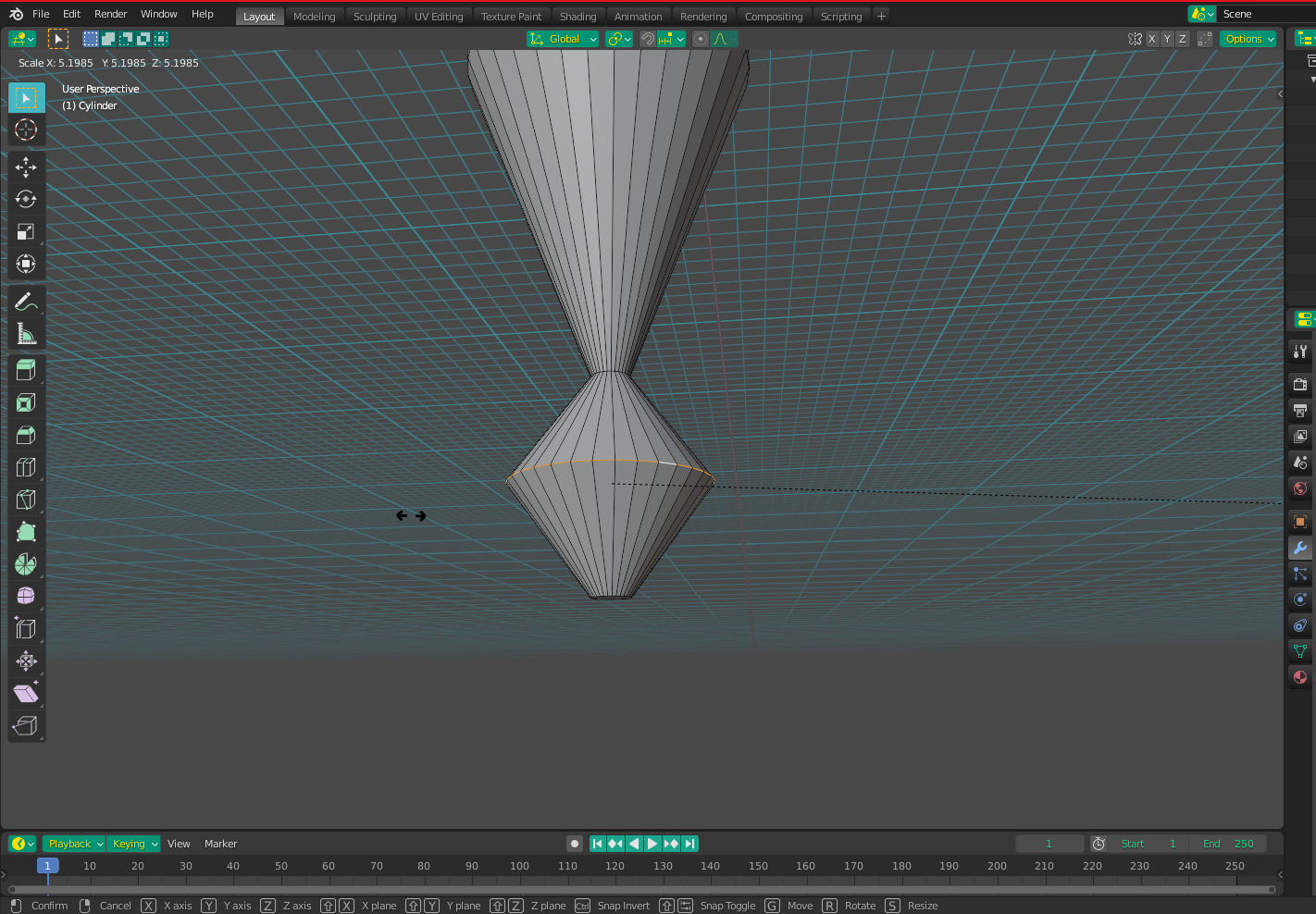Image resolution: width=1316 pixels, height=914 pixels.
Task: Select the Shrink/Fatten tool
Action: coord(26,661)
